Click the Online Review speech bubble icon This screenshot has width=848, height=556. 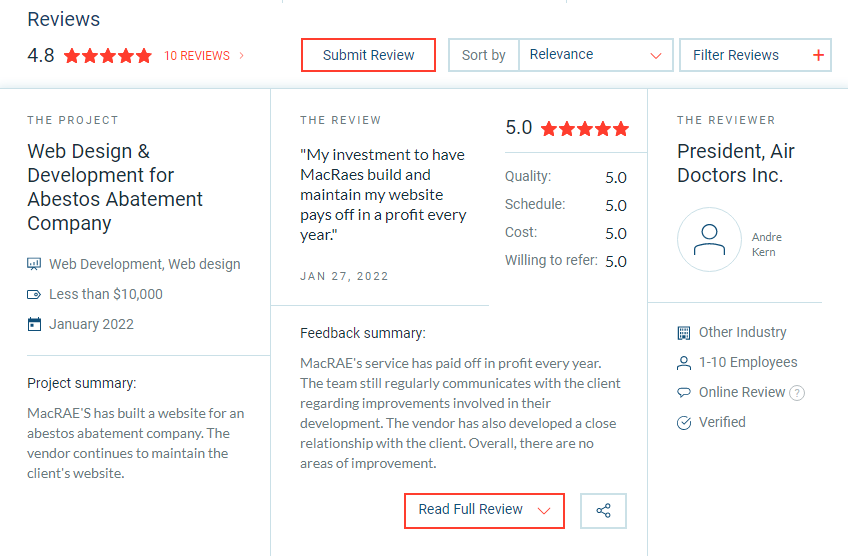coord(684,392)
